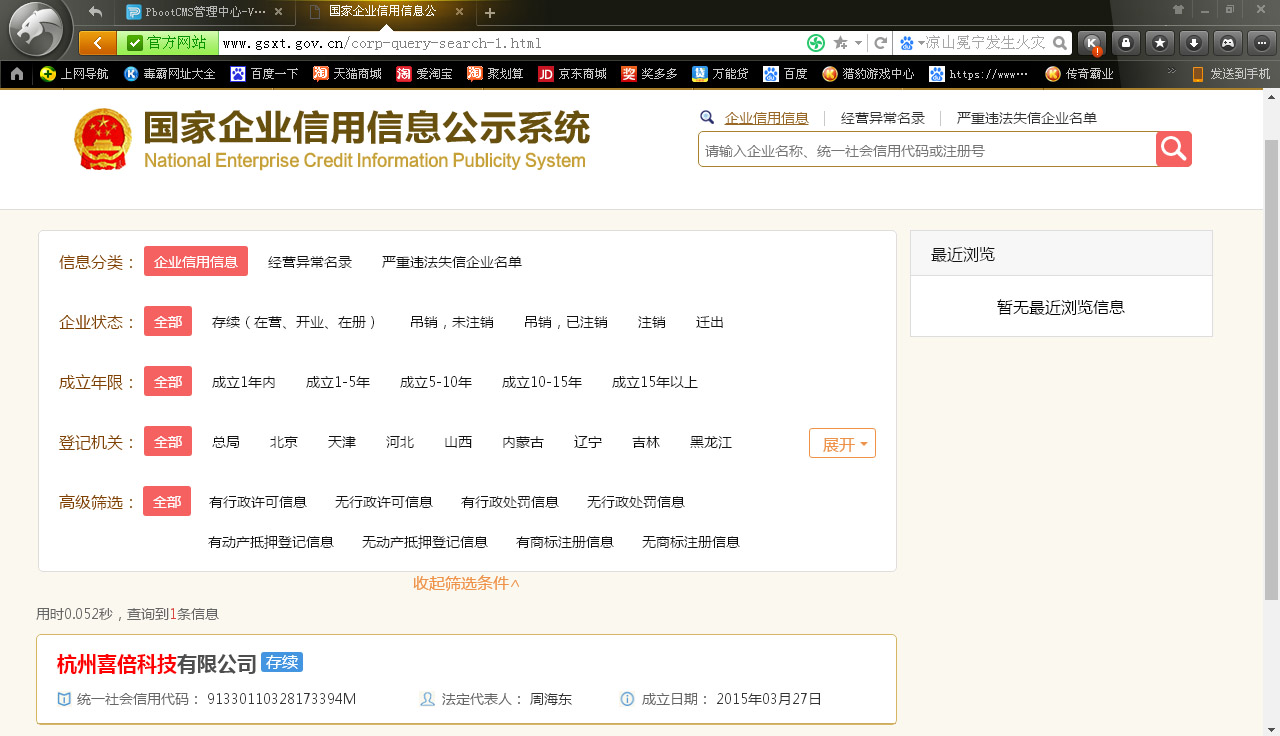This screenshot has width=1280, height=736.
Task: Expand the 展开 registration authority dropdown
Action: tap(841, 442)
